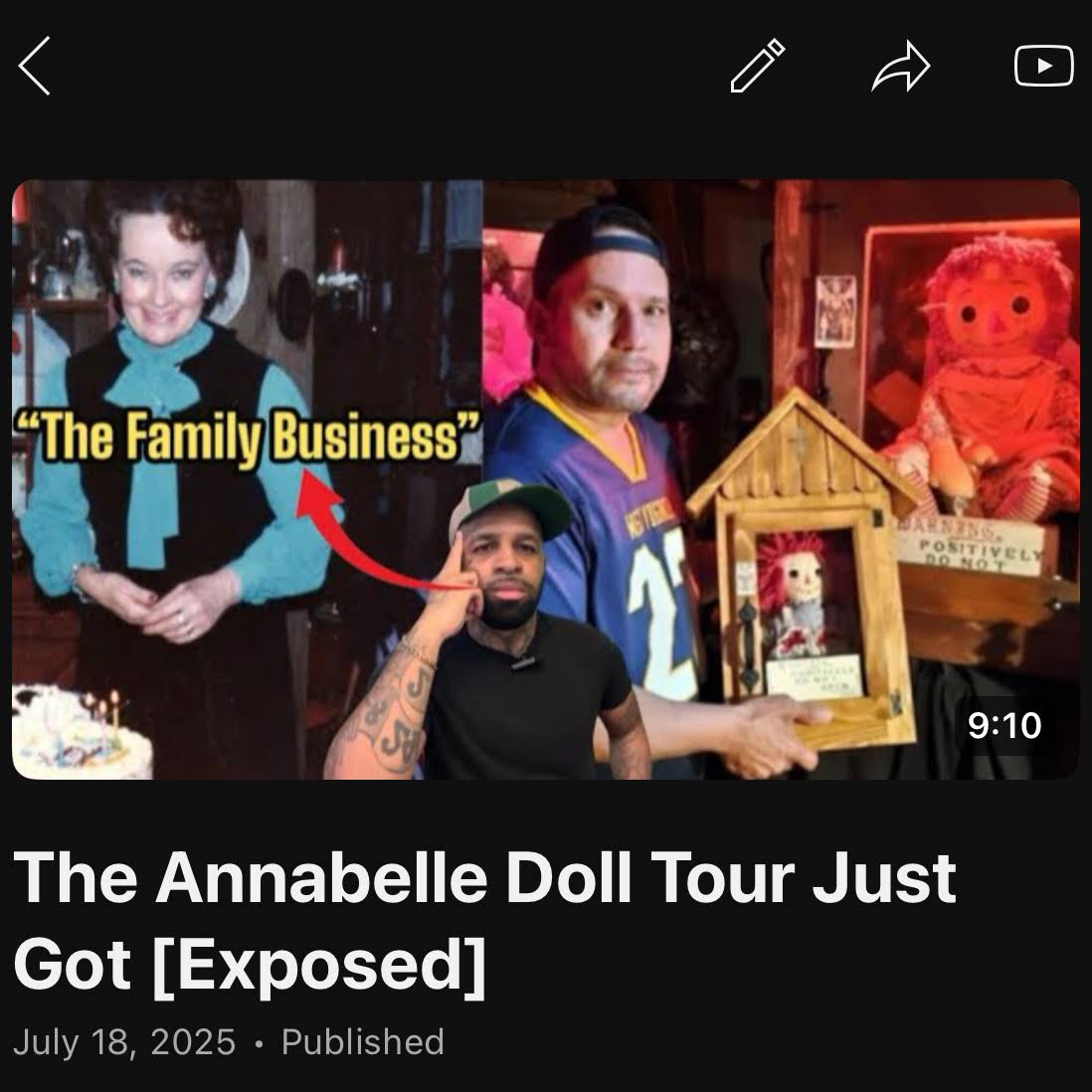
Task: Tap the share arrow icon
Action: 901,67
